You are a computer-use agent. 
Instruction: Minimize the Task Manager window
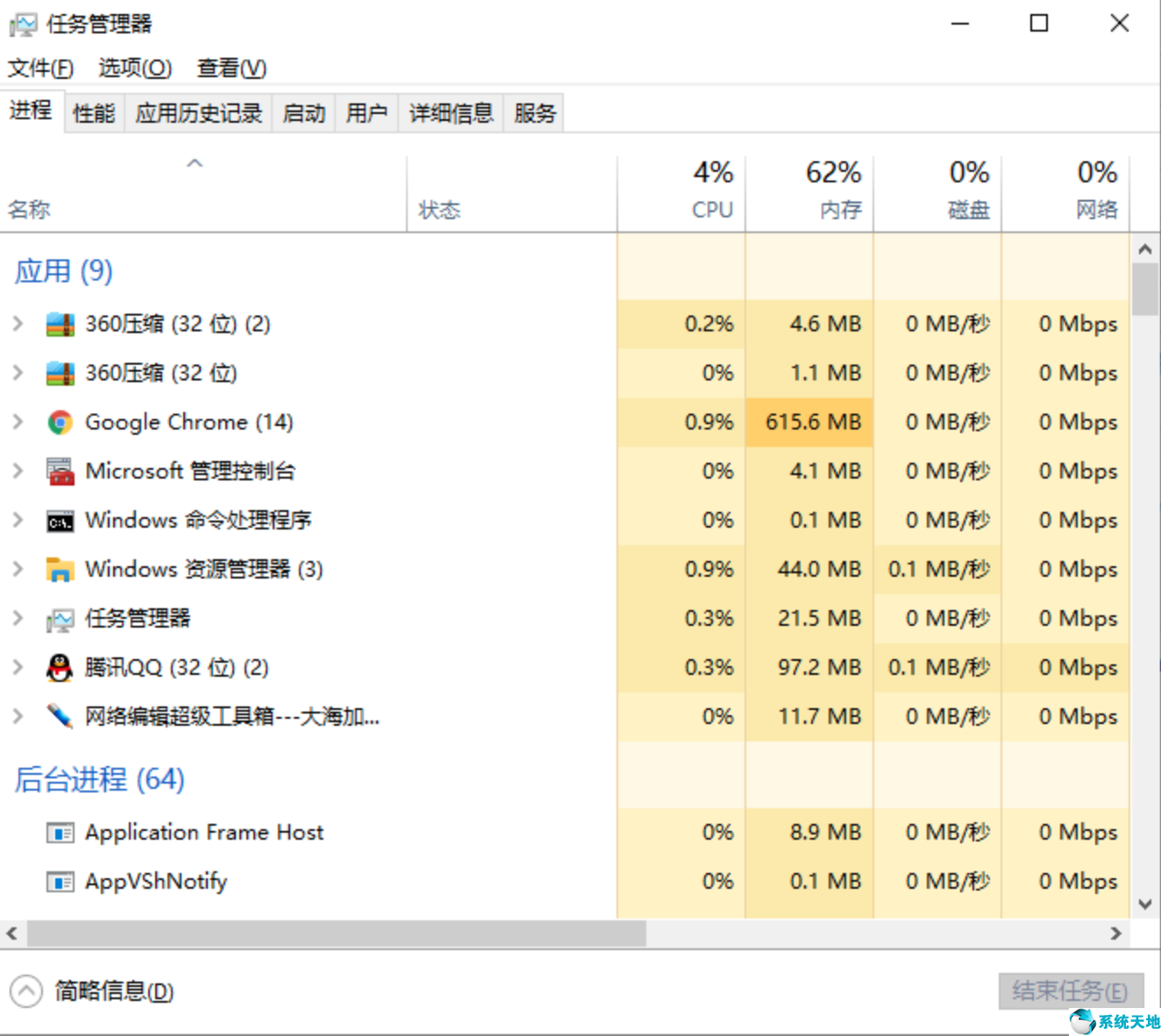click(x=961, y=24)
